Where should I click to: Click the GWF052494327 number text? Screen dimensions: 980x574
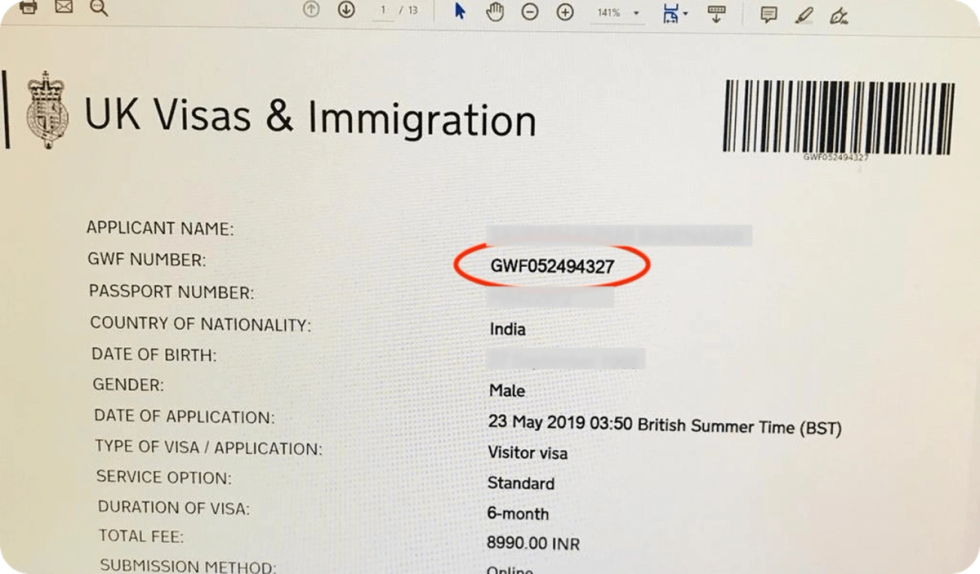[552, 266]
